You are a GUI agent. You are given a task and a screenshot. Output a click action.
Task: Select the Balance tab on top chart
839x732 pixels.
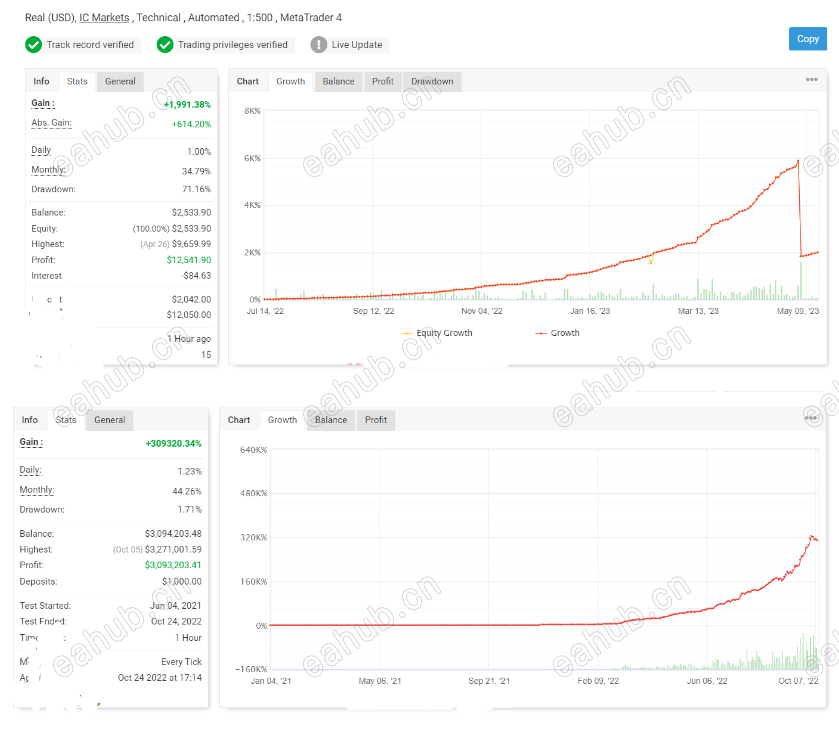(338, 81)
